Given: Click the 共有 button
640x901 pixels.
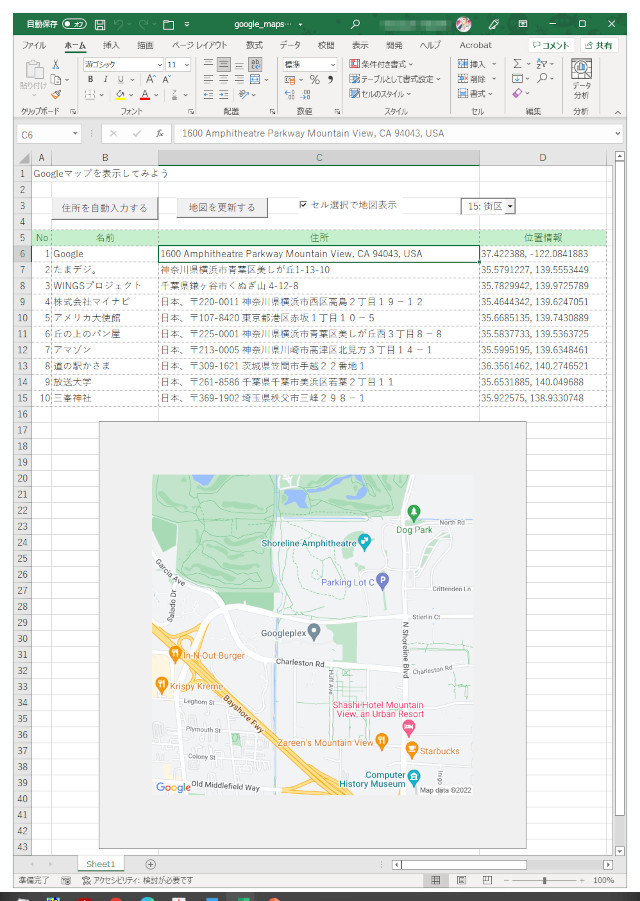Looking at the screenshot, I should 599,45.
